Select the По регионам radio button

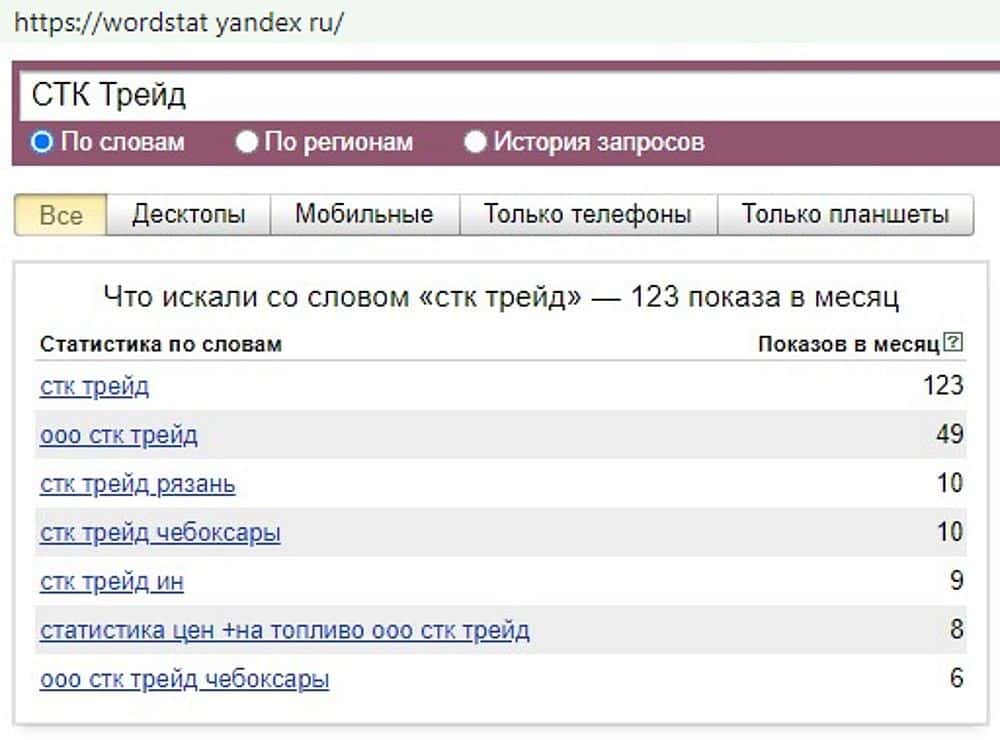[247, 142]
